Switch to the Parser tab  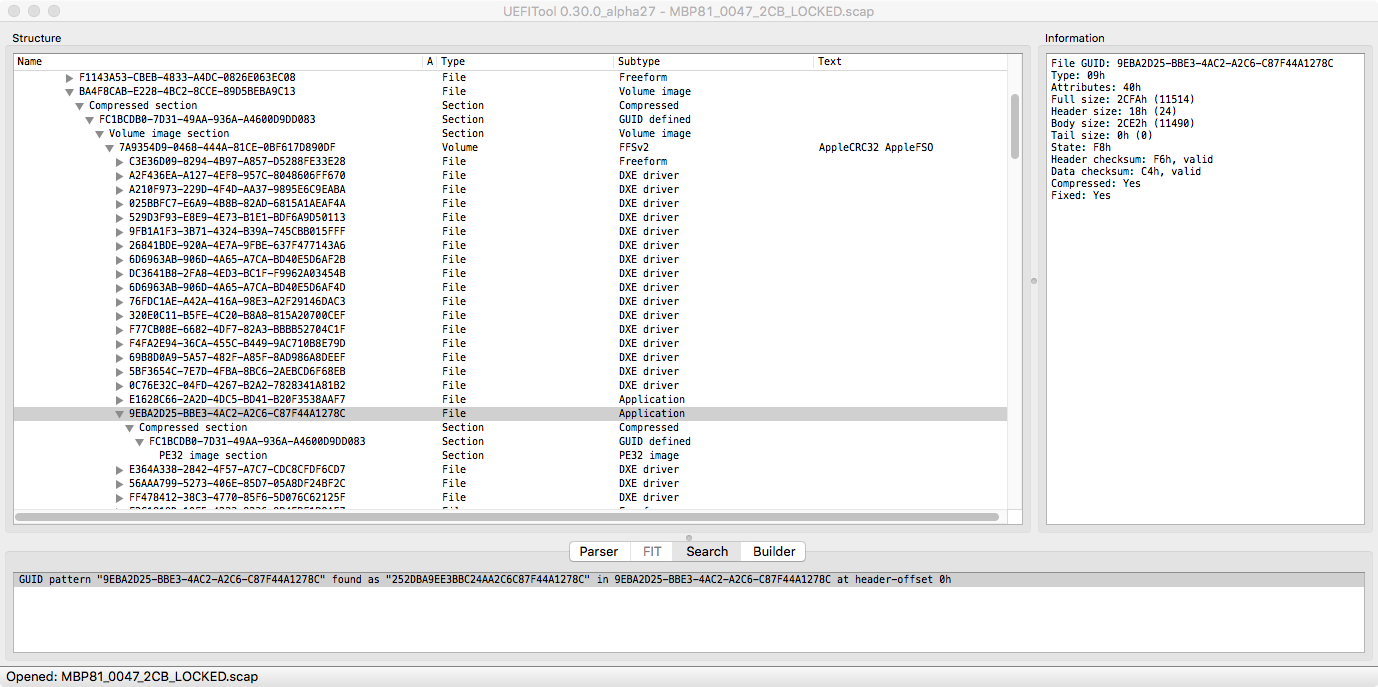(x=599, y=551)
